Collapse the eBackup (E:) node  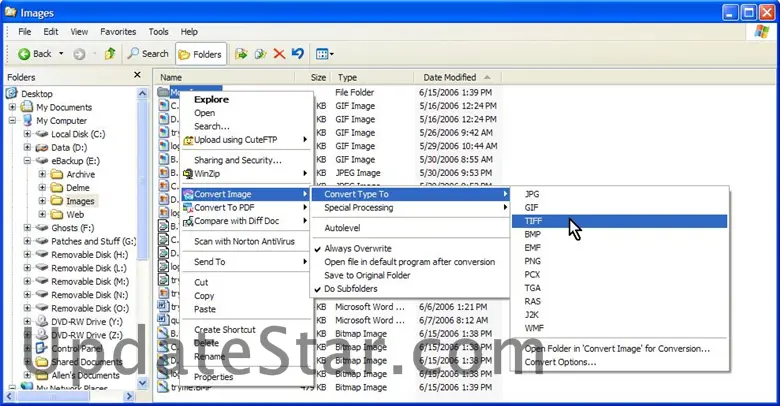pyautogui.click(x=27, y=161)
